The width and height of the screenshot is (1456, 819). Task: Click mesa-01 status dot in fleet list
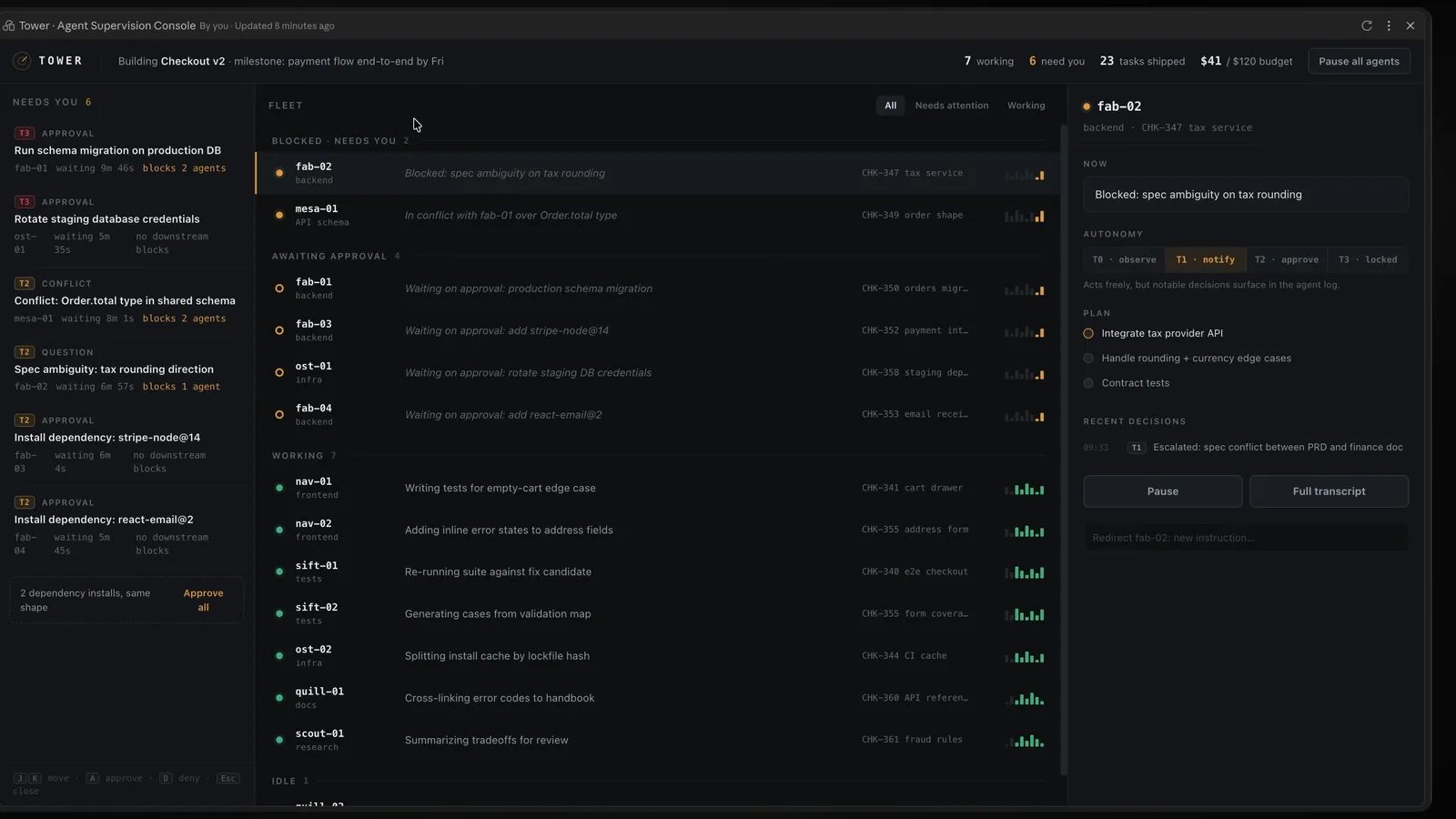click(279, 216)
